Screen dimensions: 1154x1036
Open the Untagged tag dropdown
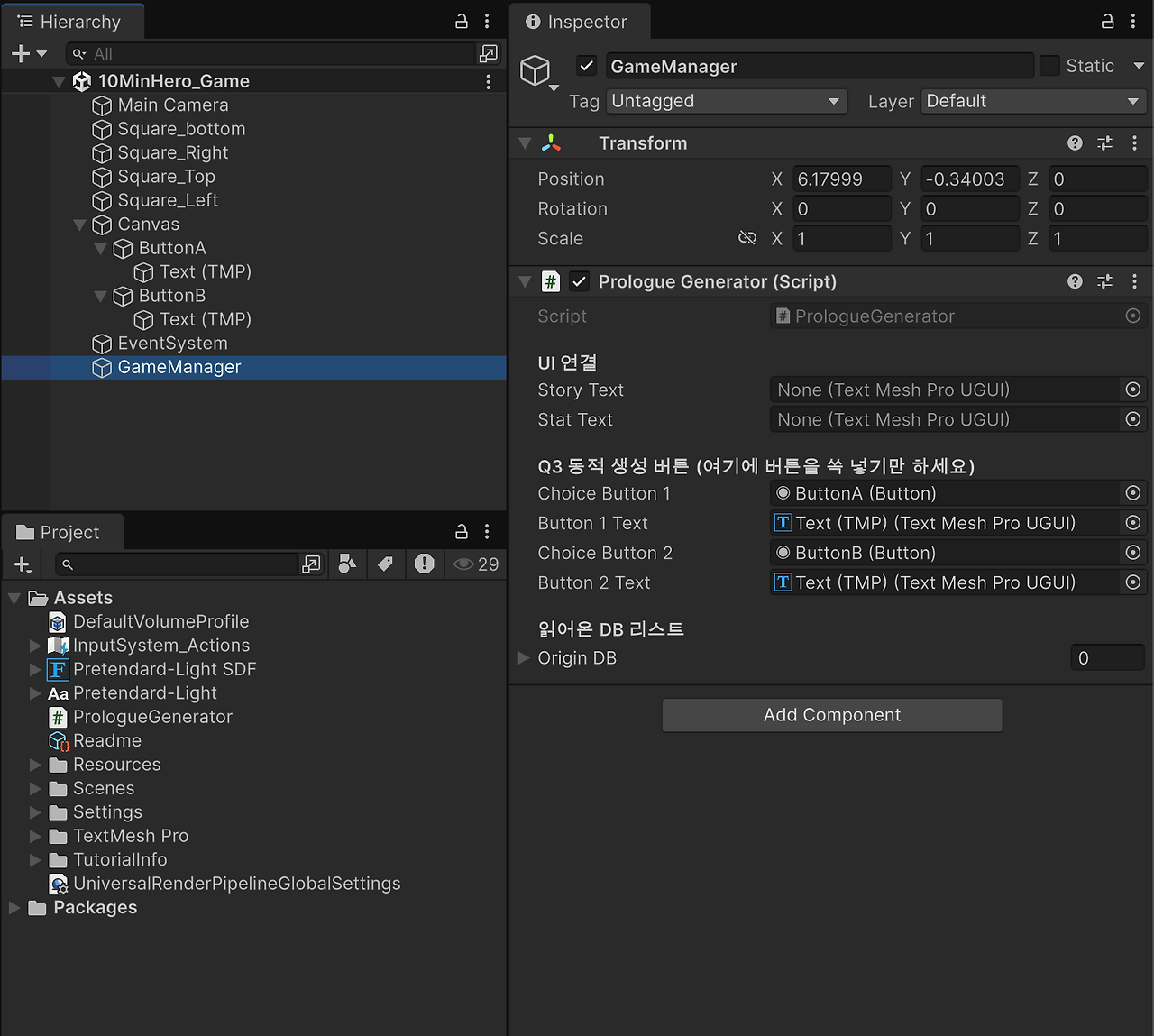pyautogui.click(x=727, y=101)
